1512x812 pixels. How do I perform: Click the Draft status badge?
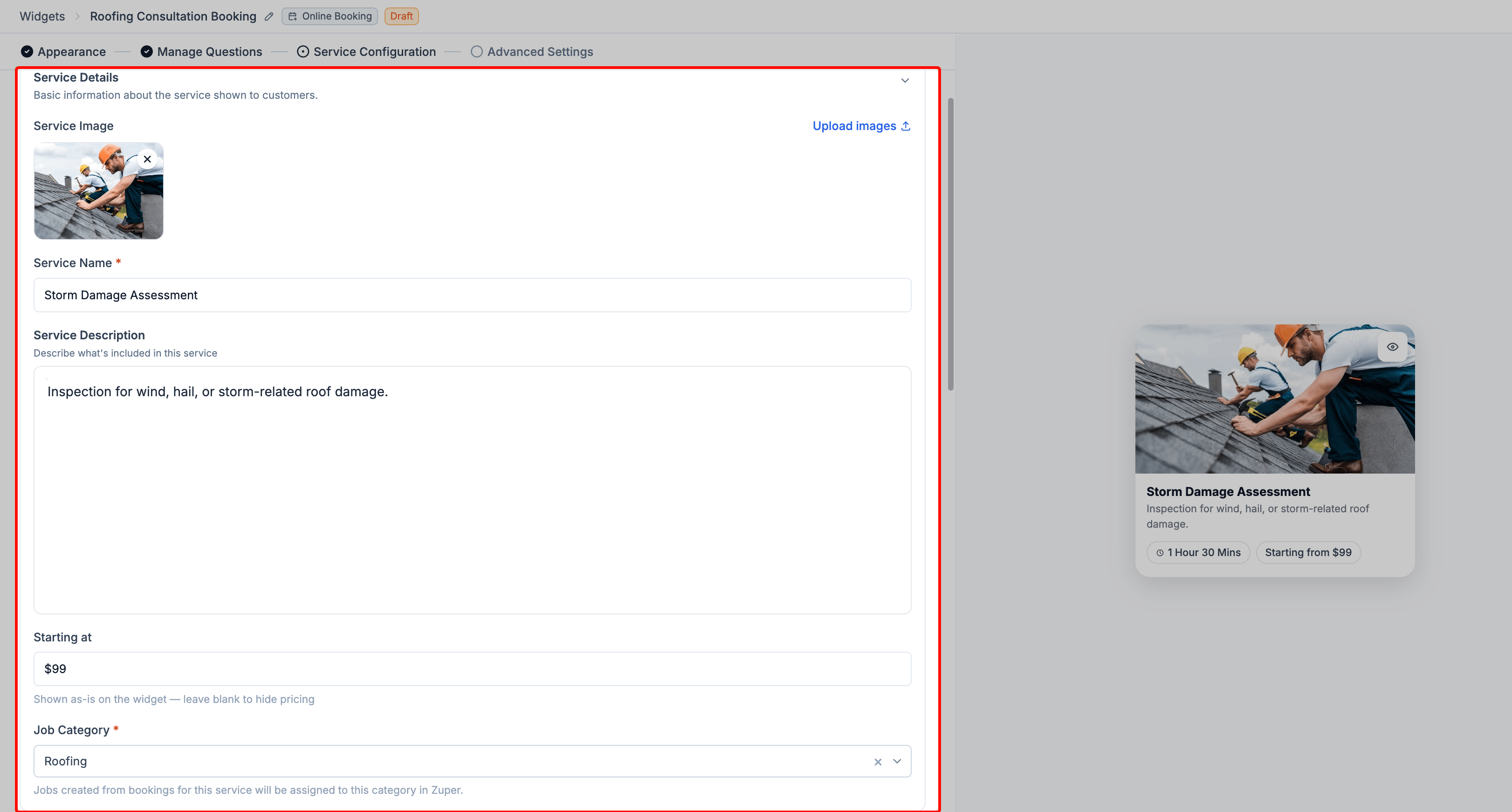pyautogui.click(x=401, y=16)
